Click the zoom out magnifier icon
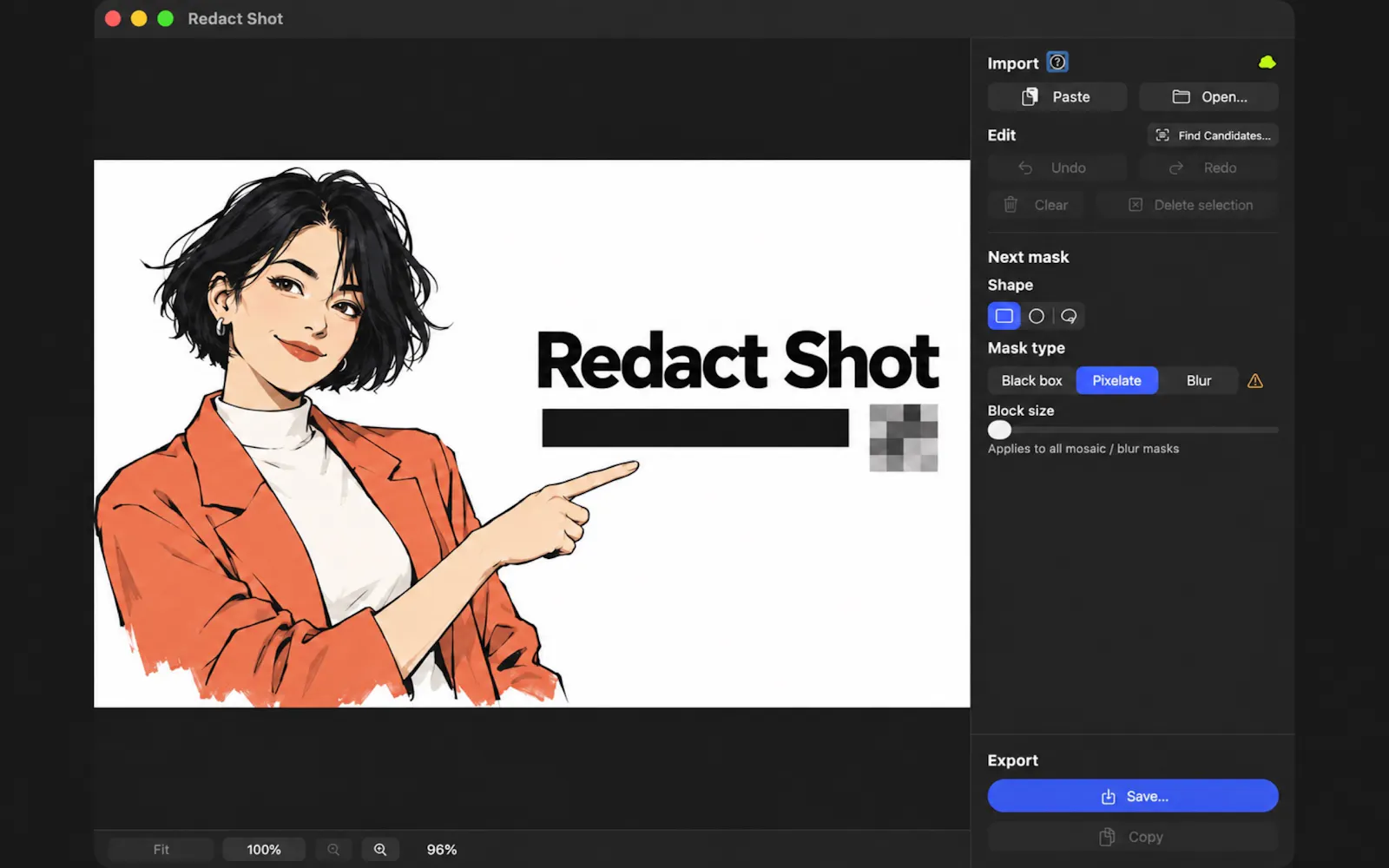 click(x=333, y=850)
